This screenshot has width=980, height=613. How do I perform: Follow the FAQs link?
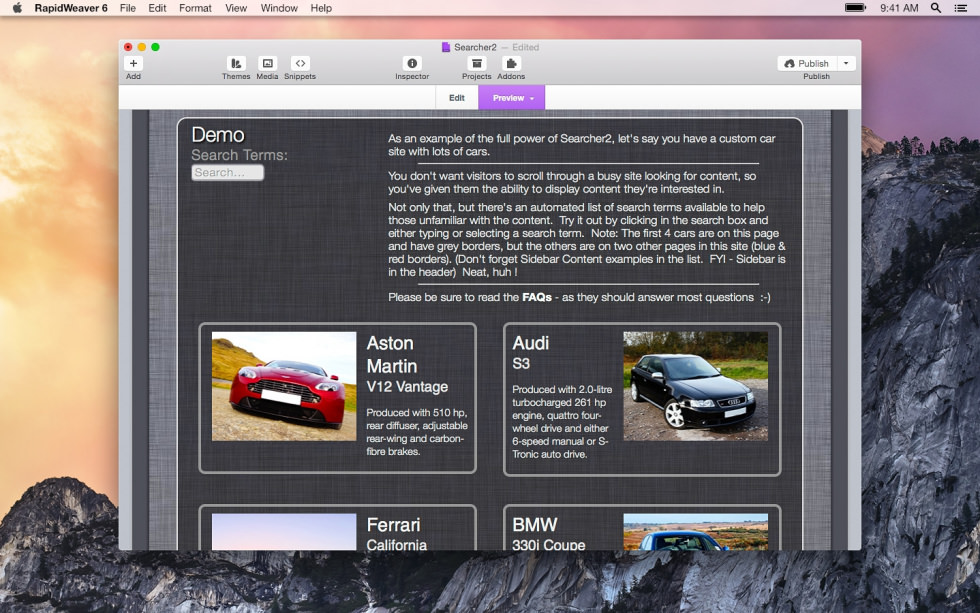(537, 297)
